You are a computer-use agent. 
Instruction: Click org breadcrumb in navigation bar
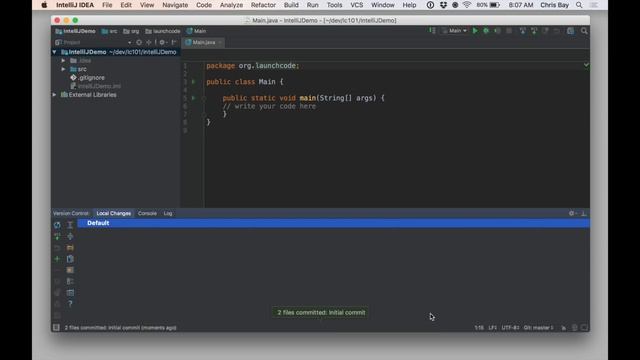tap(131, 31)
